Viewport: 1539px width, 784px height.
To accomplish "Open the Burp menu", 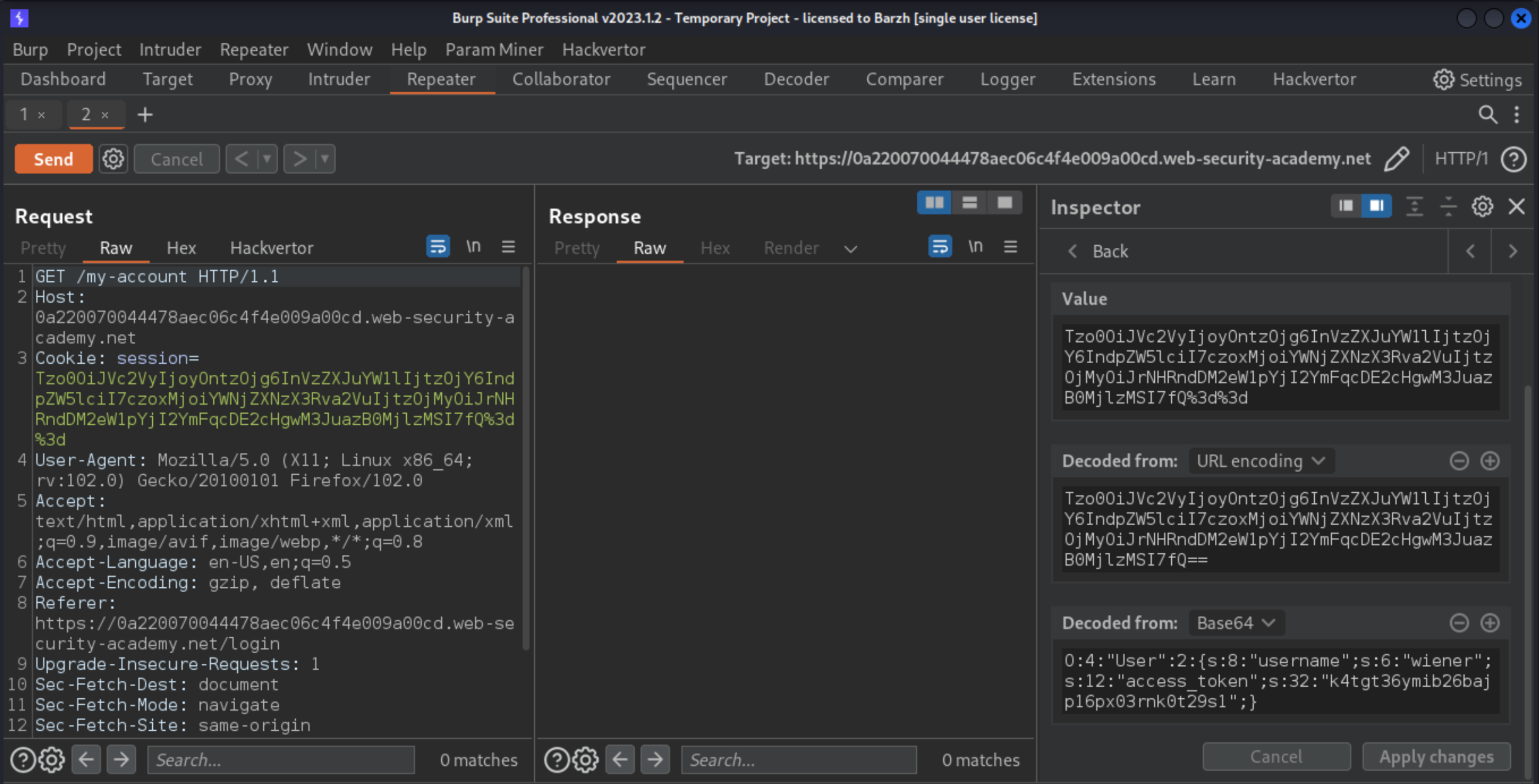I will [30, 49].
